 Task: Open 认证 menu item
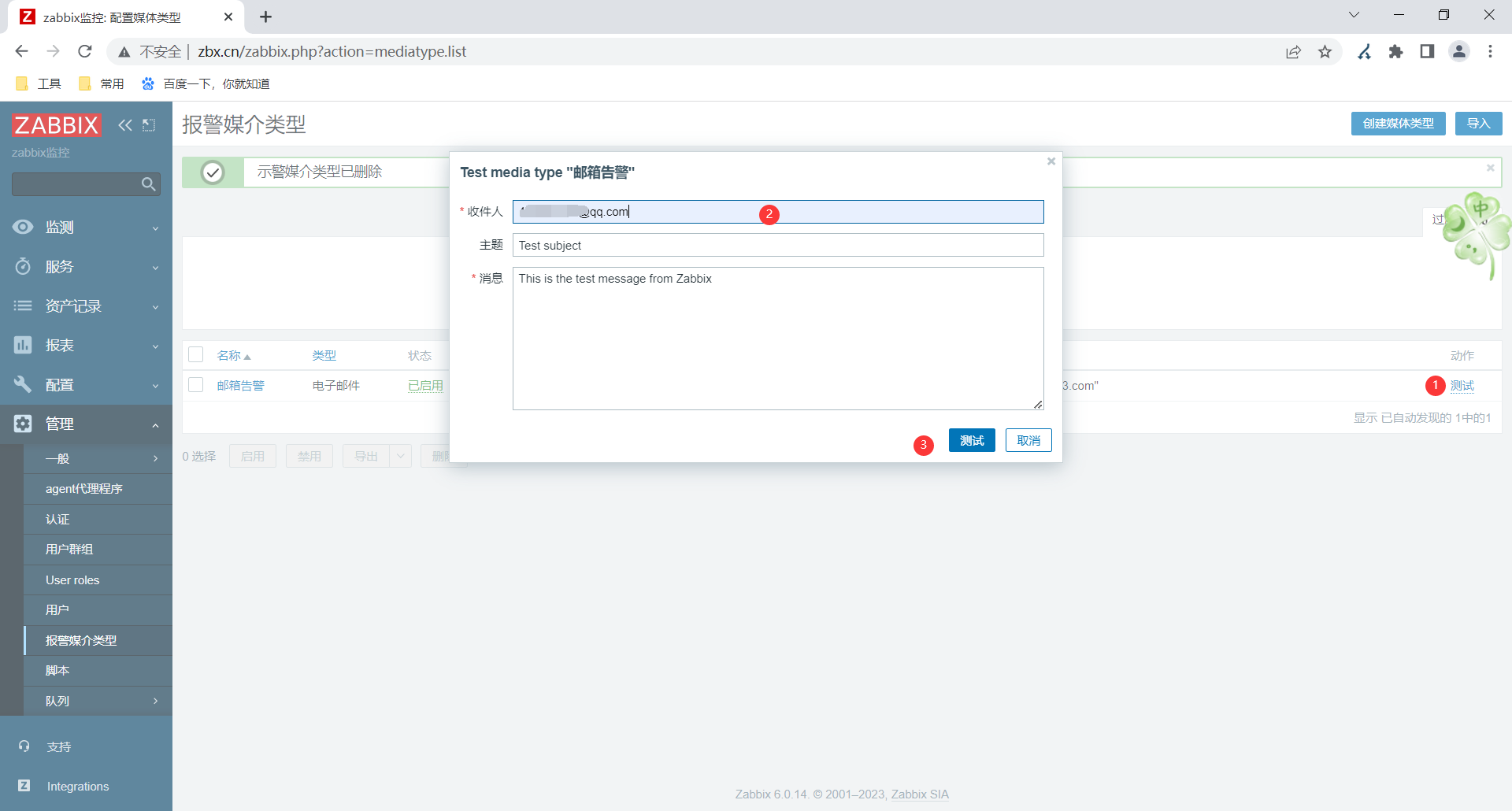click(98, 520)
